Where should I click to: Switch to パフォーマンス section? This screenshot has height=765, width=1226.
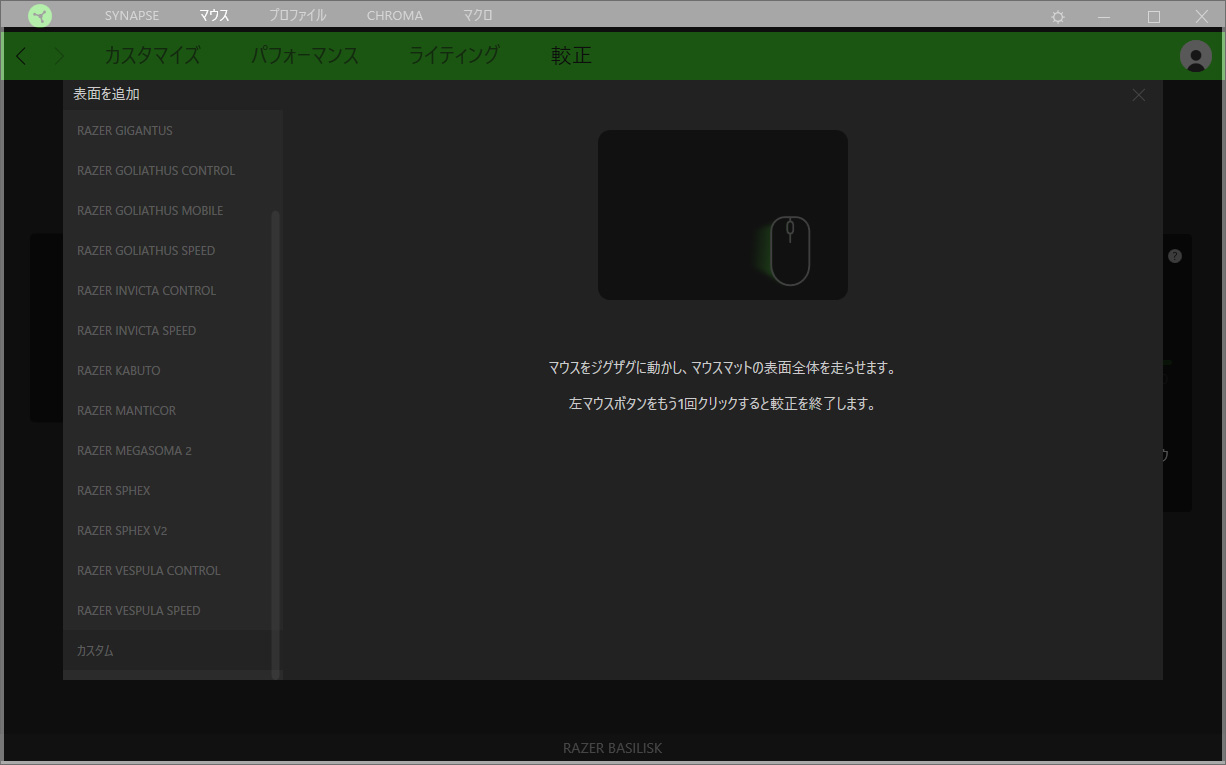(x=305, y=56)
